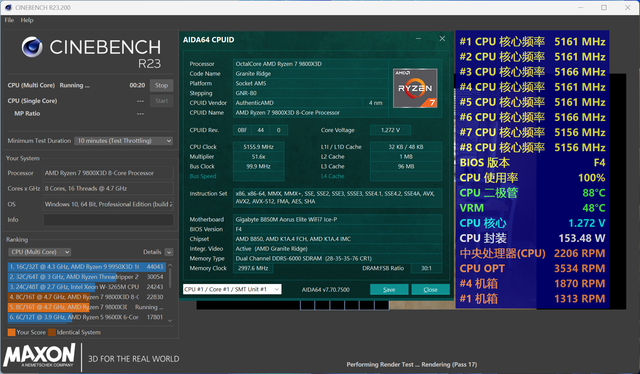The width and height of the screenshot is (640, 374).
Task: Open the Help menu
Action: 27,20
